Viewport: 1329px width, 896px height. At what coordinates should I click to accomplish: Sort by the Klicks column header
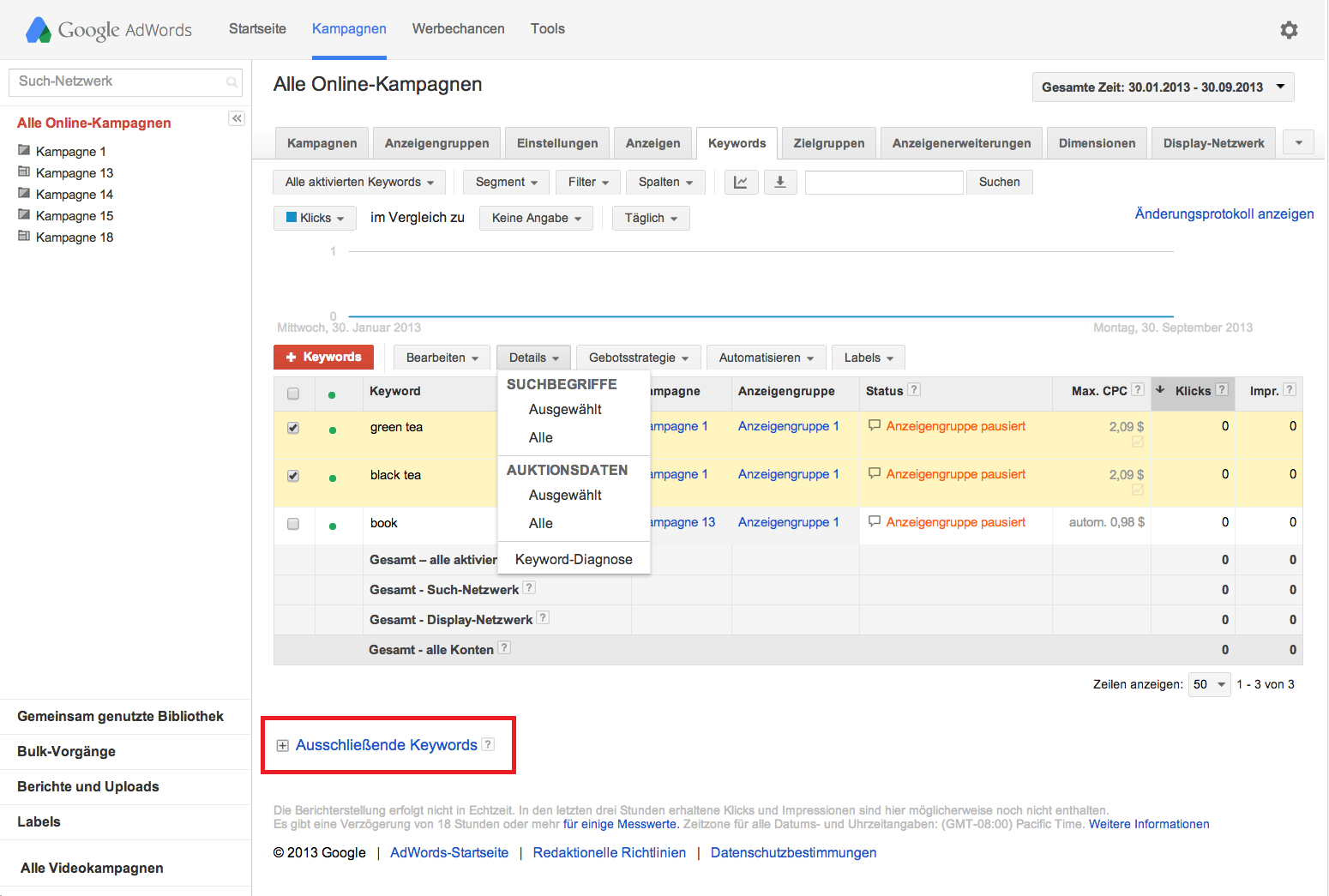[x=1193, y=390]
